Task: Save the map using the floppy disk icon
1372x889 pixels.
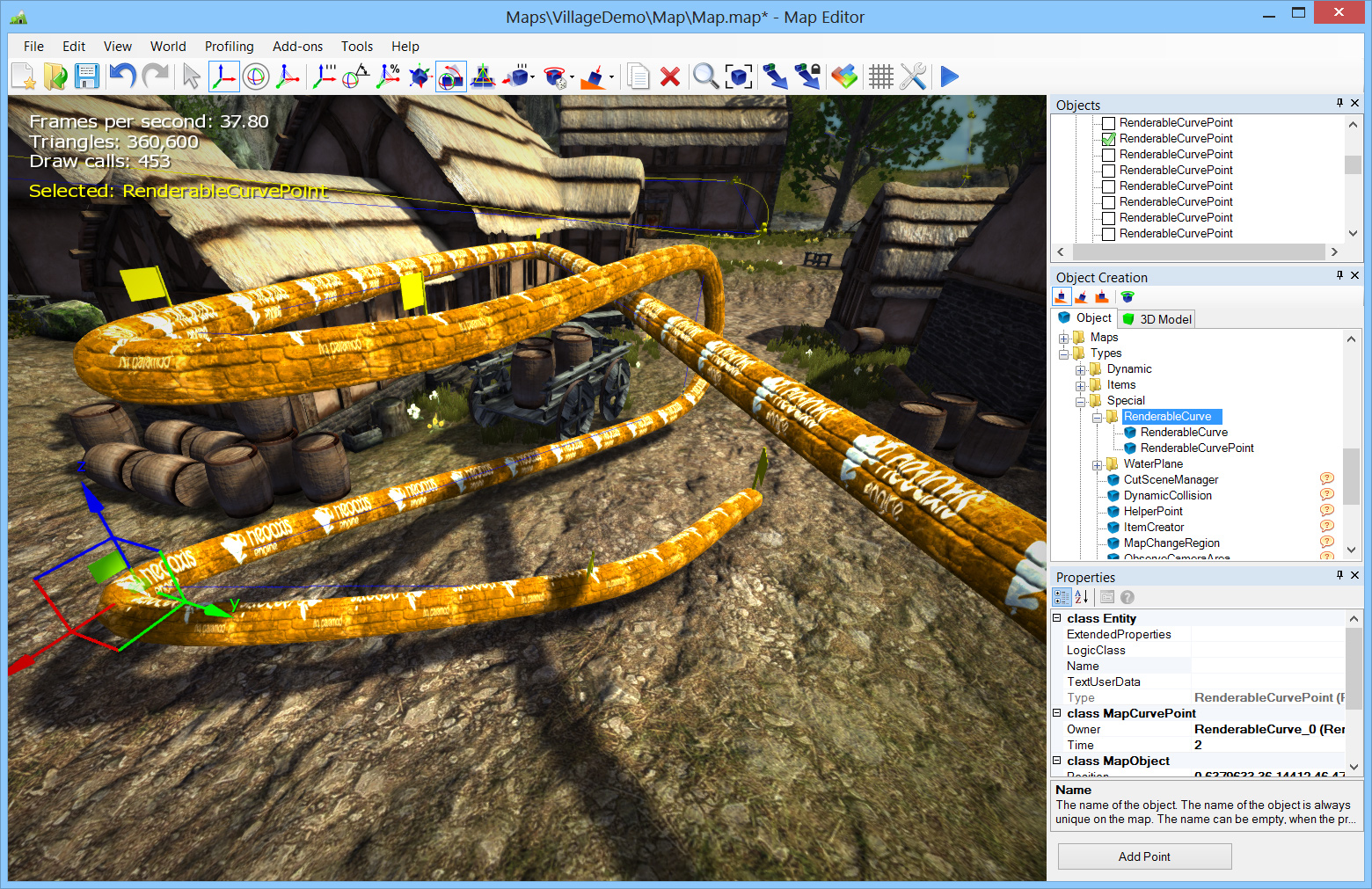Action: [x=87, y=77]
